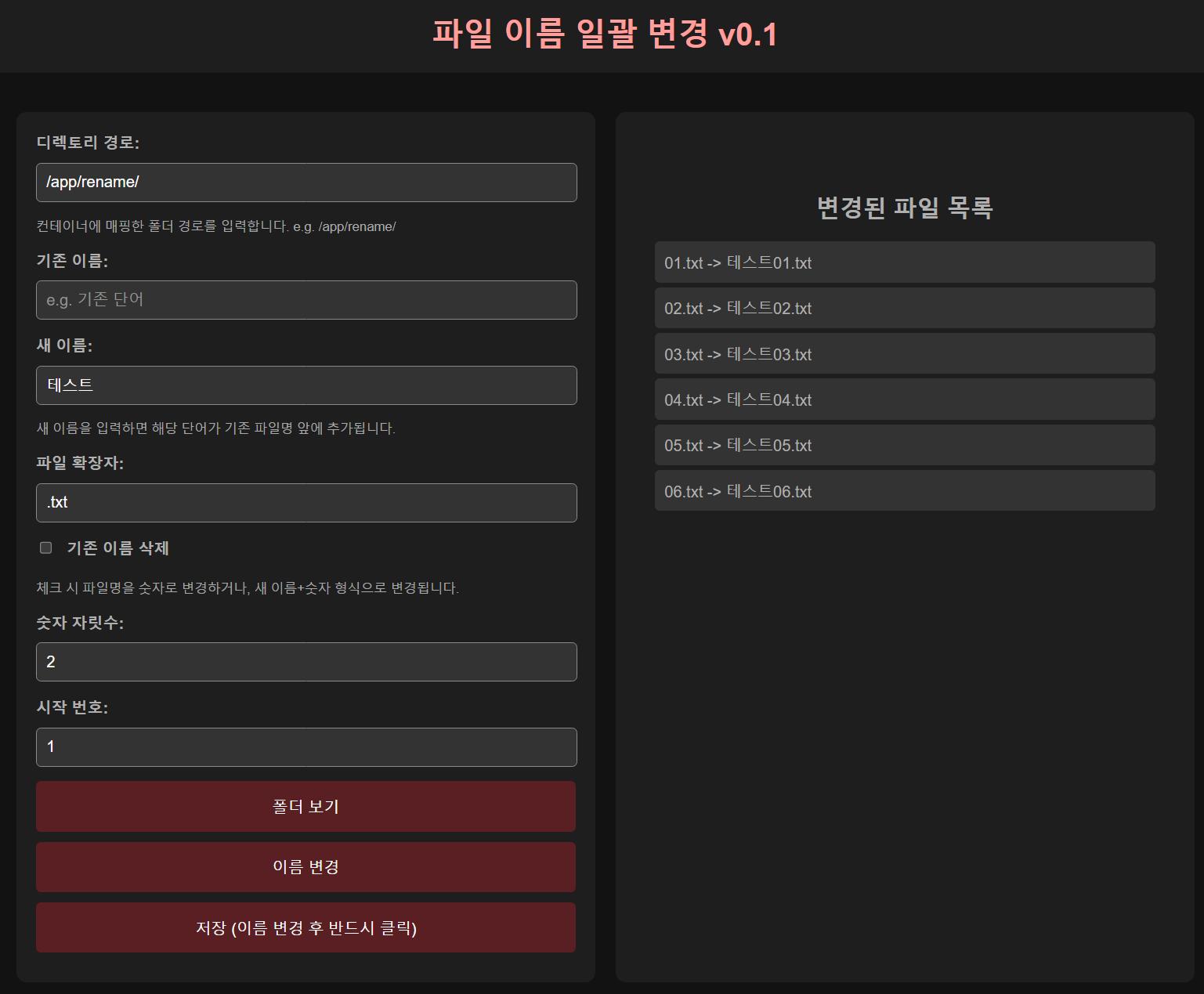The height and width of the screenshot is (994, 1204).
Task: Click the 06.txt -> 테스트06.txt list item
Action: [905, 491]
